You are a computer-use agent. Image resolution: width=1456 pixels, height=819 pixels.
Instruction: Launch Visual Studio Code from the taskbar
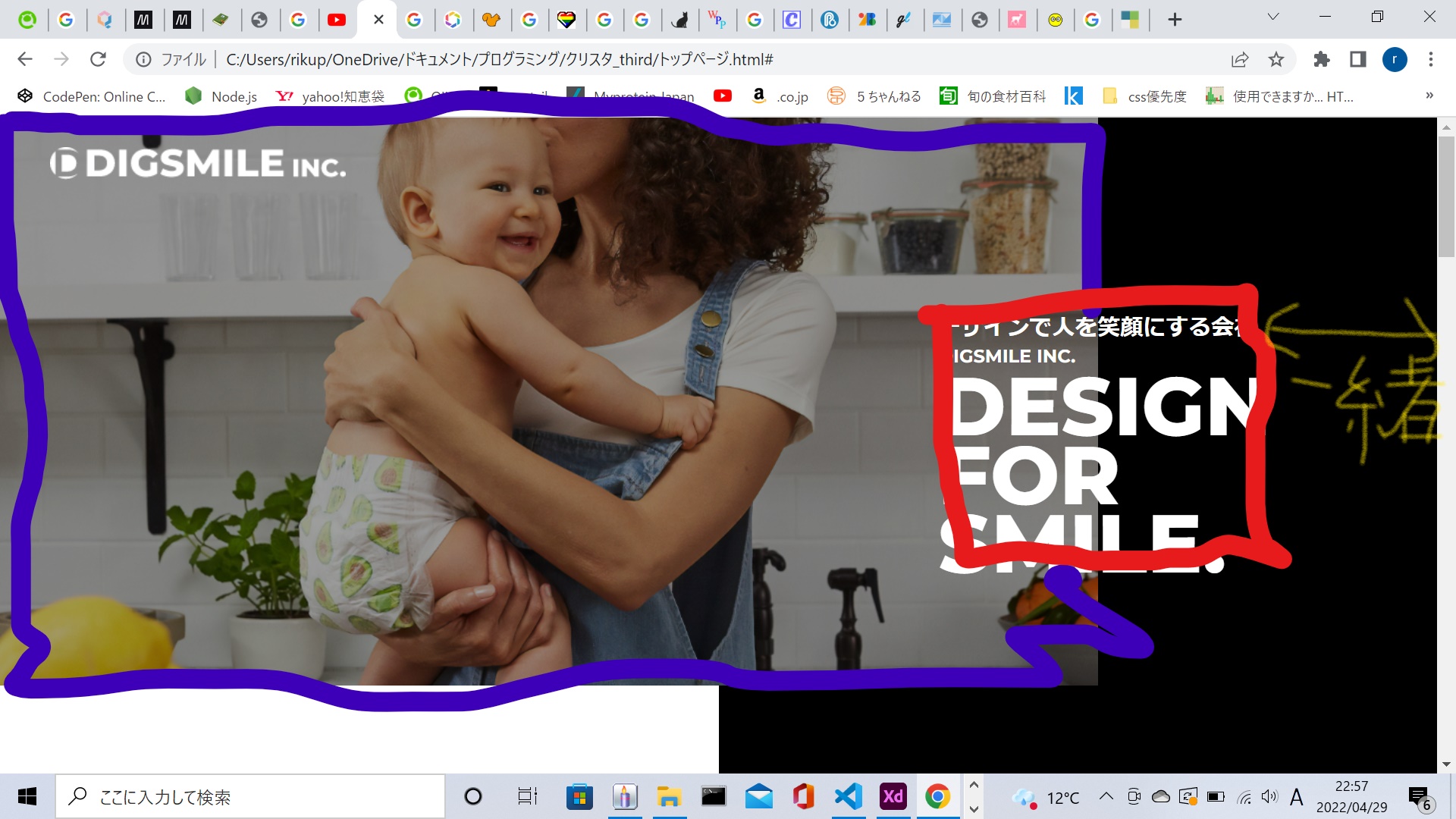[x=848, y=796]
